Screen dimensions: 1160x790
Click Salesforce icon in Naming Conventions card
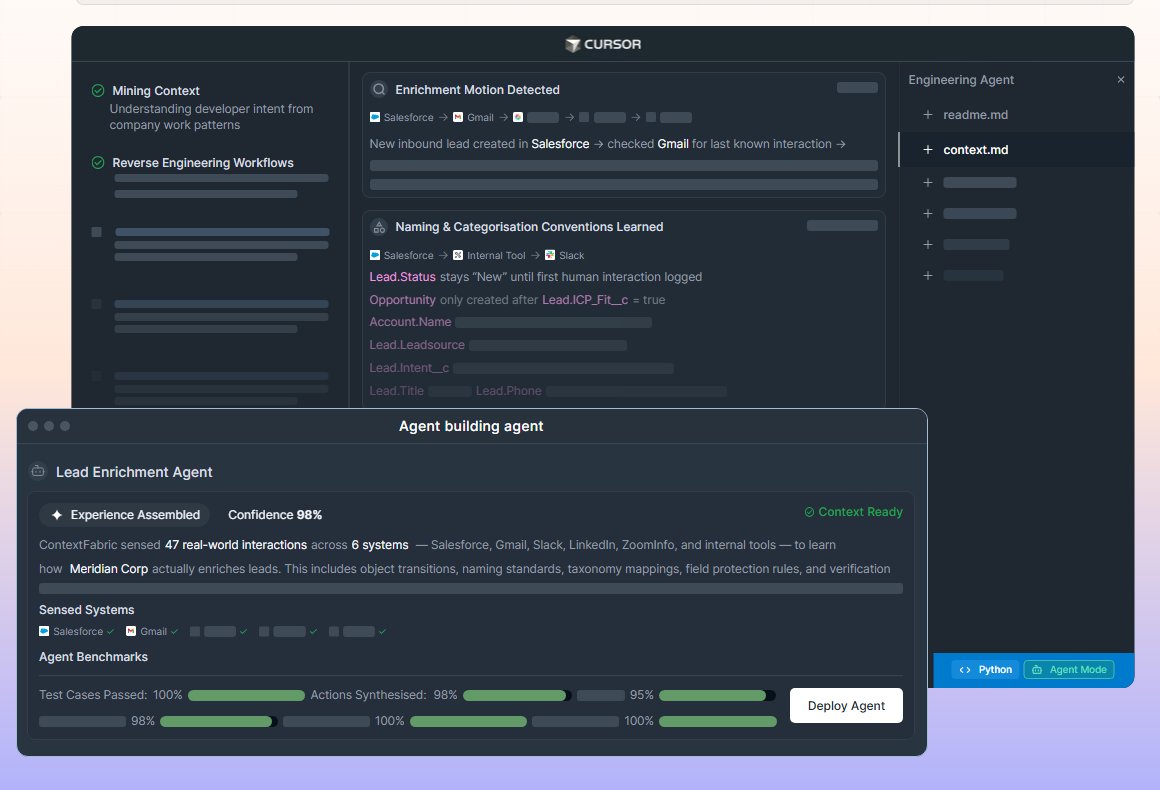pos(374,255)
